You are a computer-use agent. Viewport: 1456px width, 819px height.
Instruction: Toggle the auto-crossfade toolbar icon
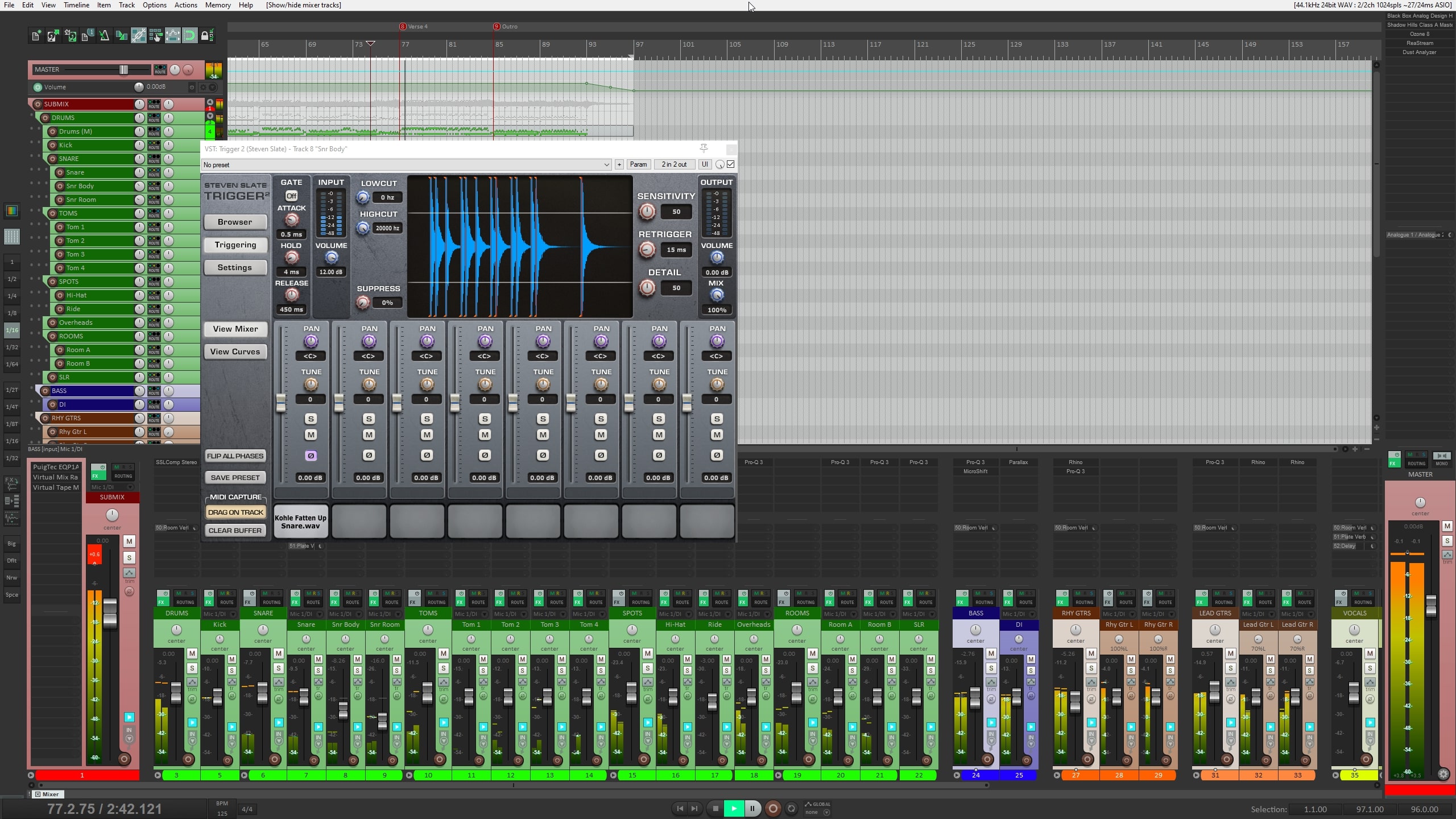[121, 36]
